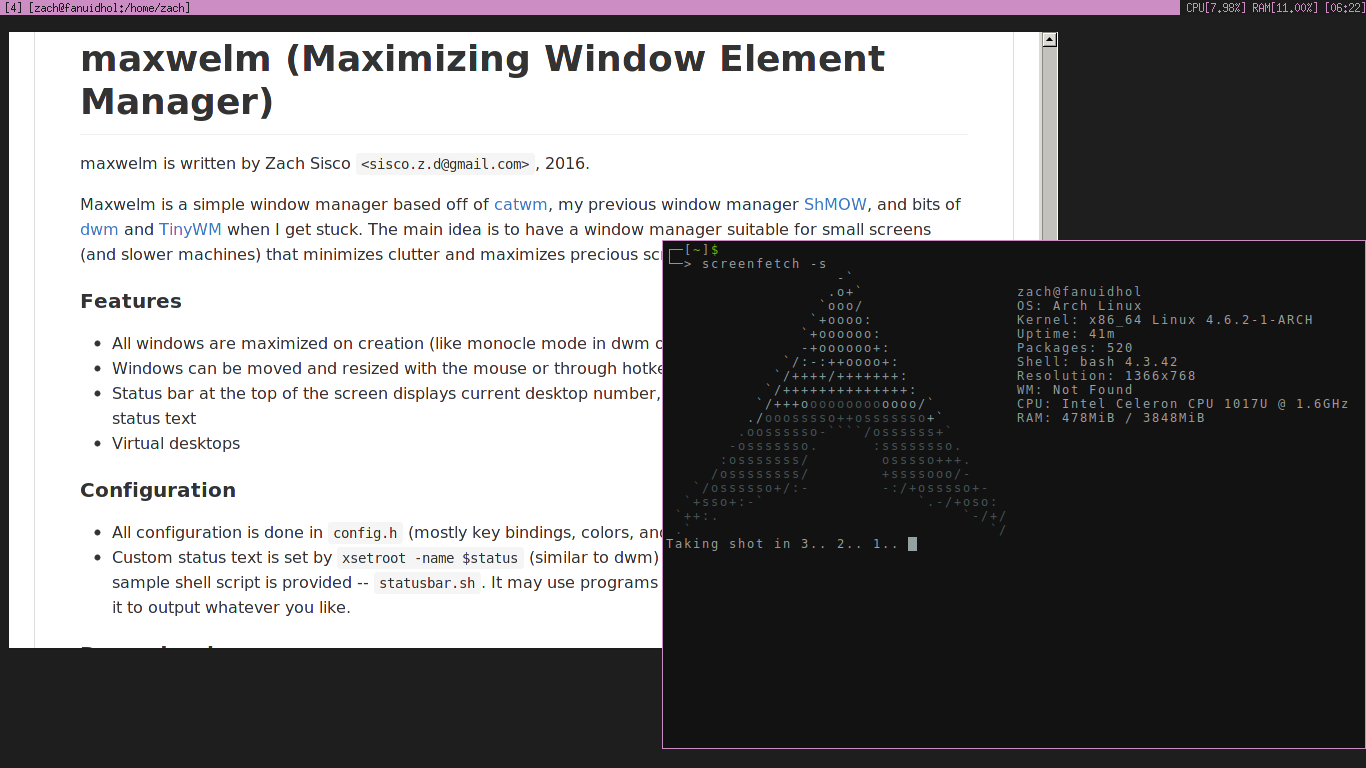Click the OS: Arch Linux line in terminal

click(1079, 306)
